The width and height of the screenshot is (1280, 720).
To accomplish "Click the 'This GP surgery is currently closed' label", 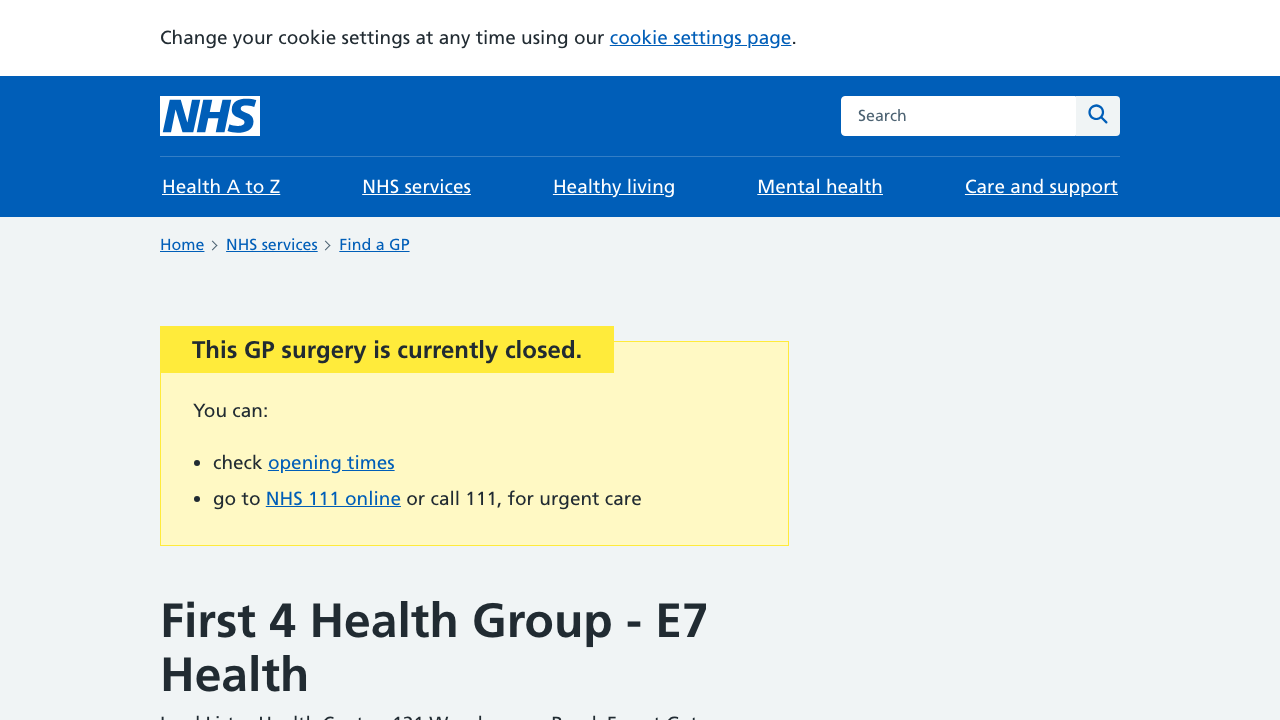I will [x=387, y=350].
